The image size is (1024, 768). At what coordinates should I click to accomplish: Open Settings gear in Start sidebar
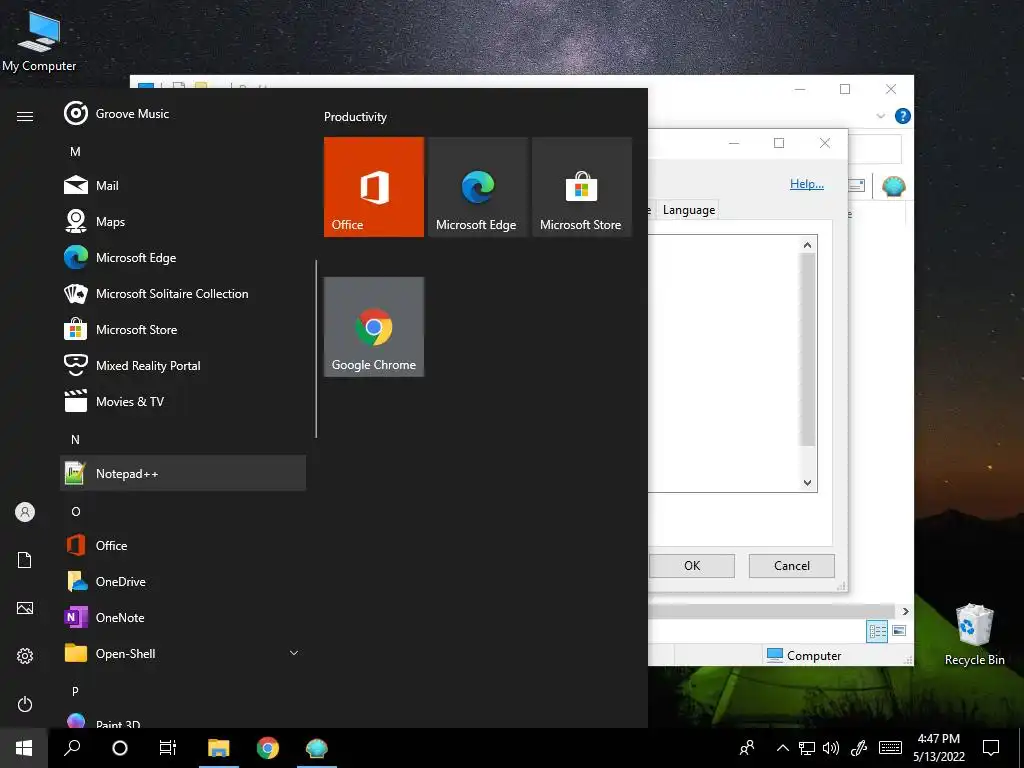click(x=25, y=656)
